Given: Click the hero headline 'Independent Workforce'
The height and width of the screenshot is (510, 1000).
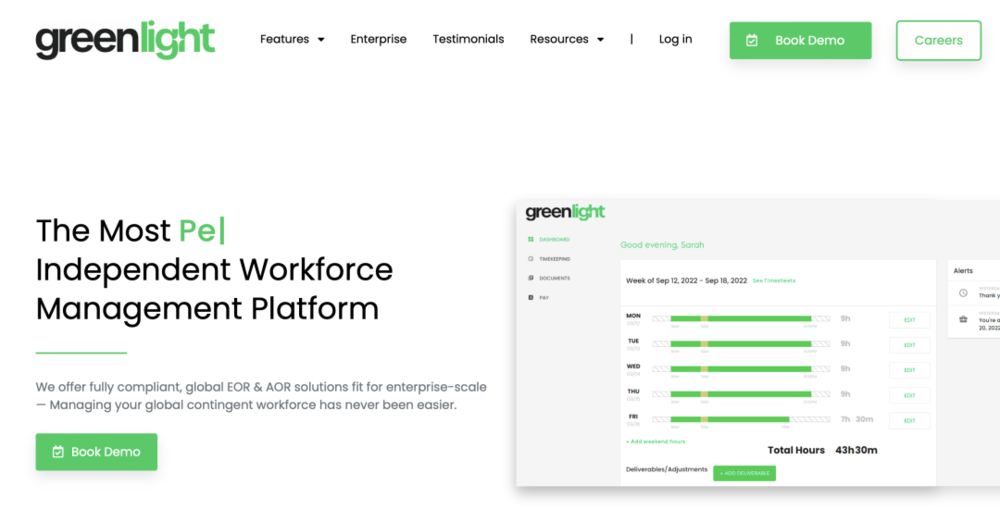Looking at the screenshot, I should [214, 270].
